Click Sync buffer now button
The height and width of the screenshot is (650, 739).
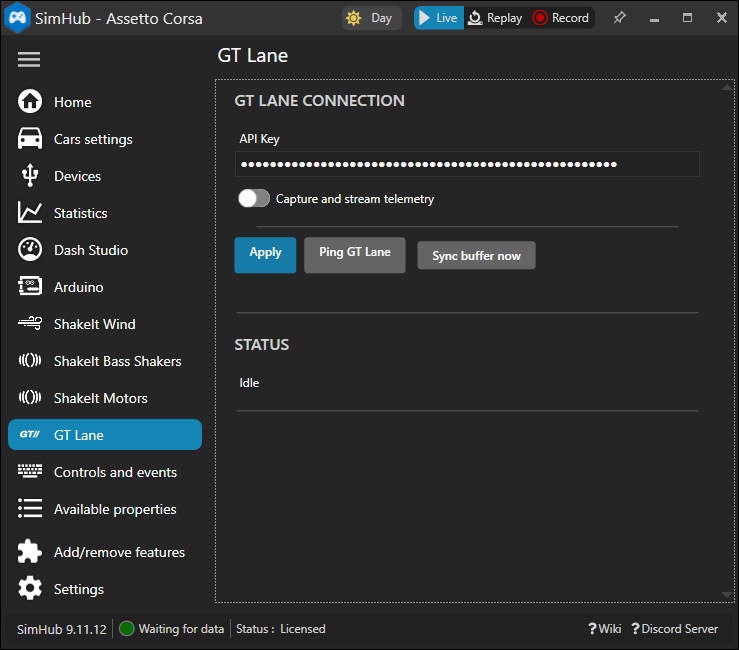point(476,255)
